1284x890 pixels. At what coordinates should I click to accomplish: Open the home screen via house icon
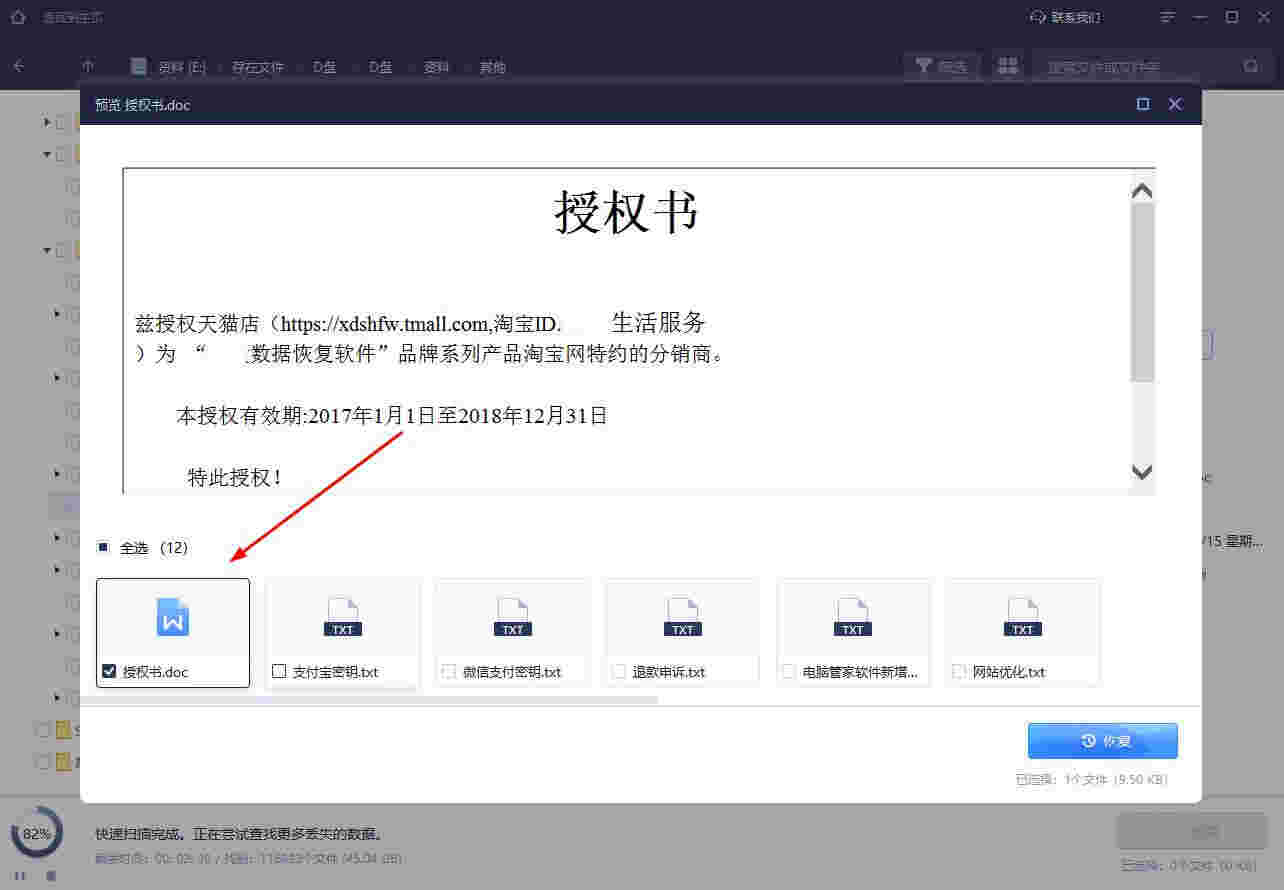pos(15,16)
